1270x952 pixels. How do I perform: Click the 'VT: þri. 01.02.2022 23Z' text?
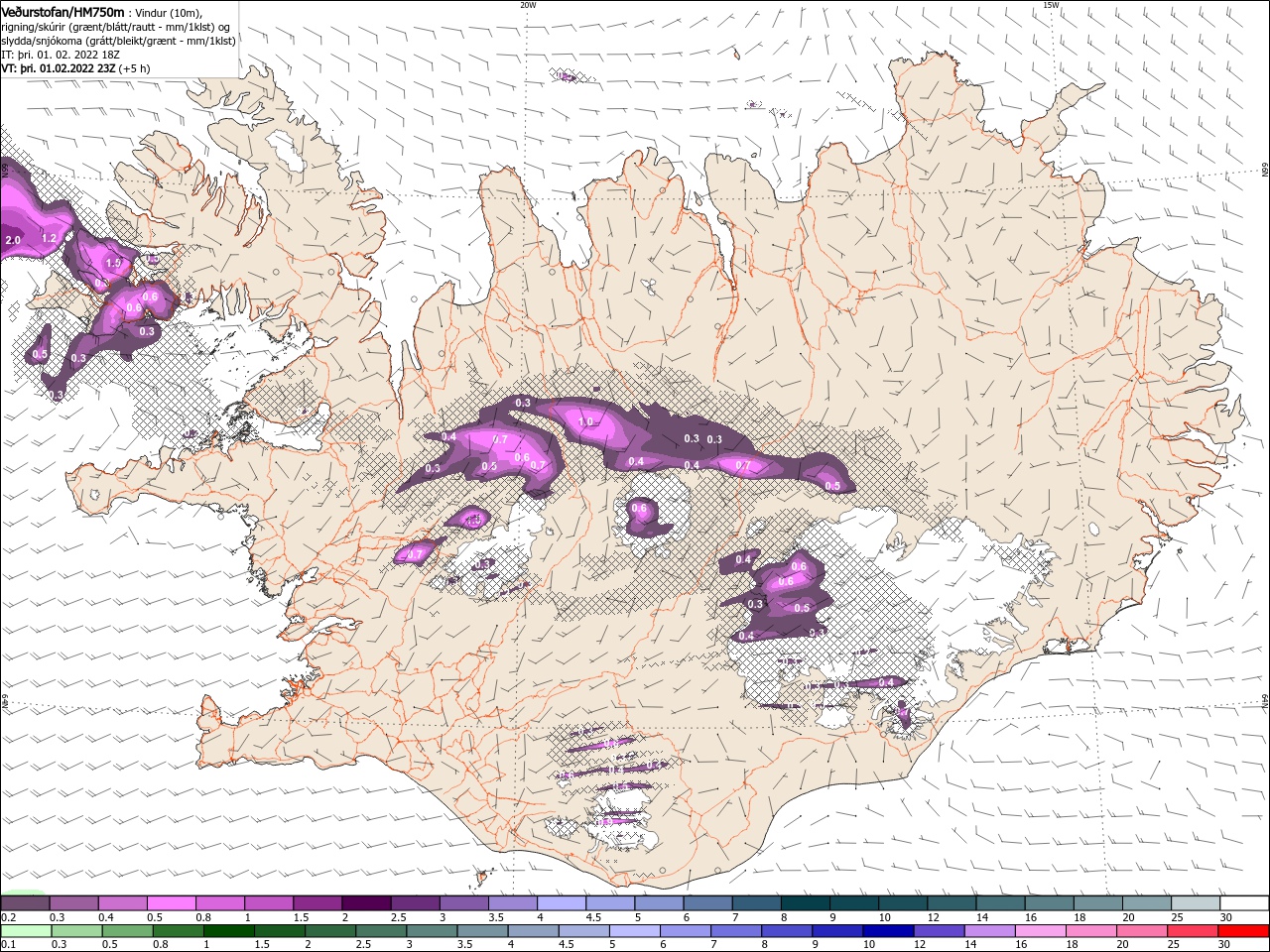59,68
